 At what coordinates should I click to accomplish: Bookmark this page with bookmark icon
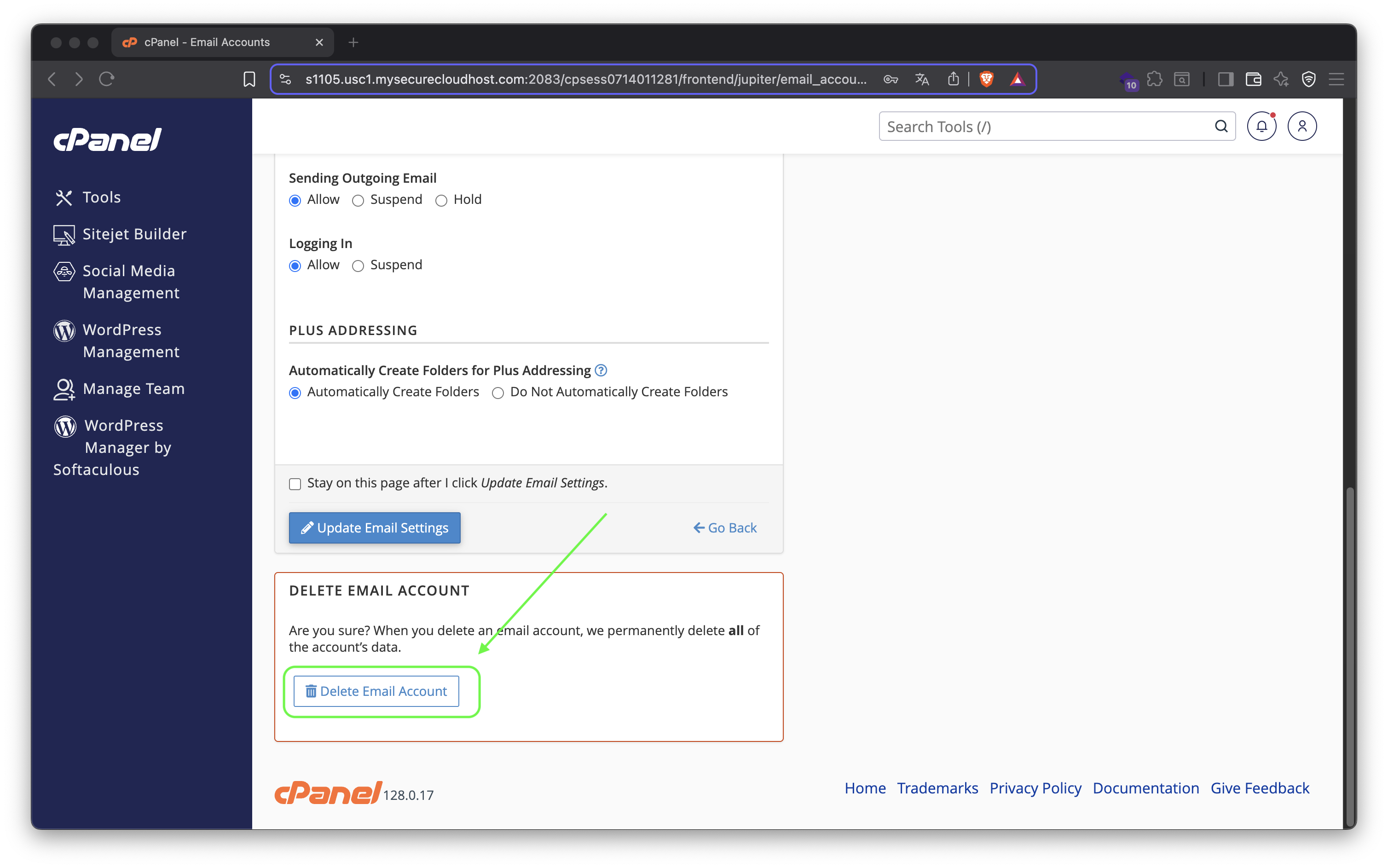(x=249, y=79)
